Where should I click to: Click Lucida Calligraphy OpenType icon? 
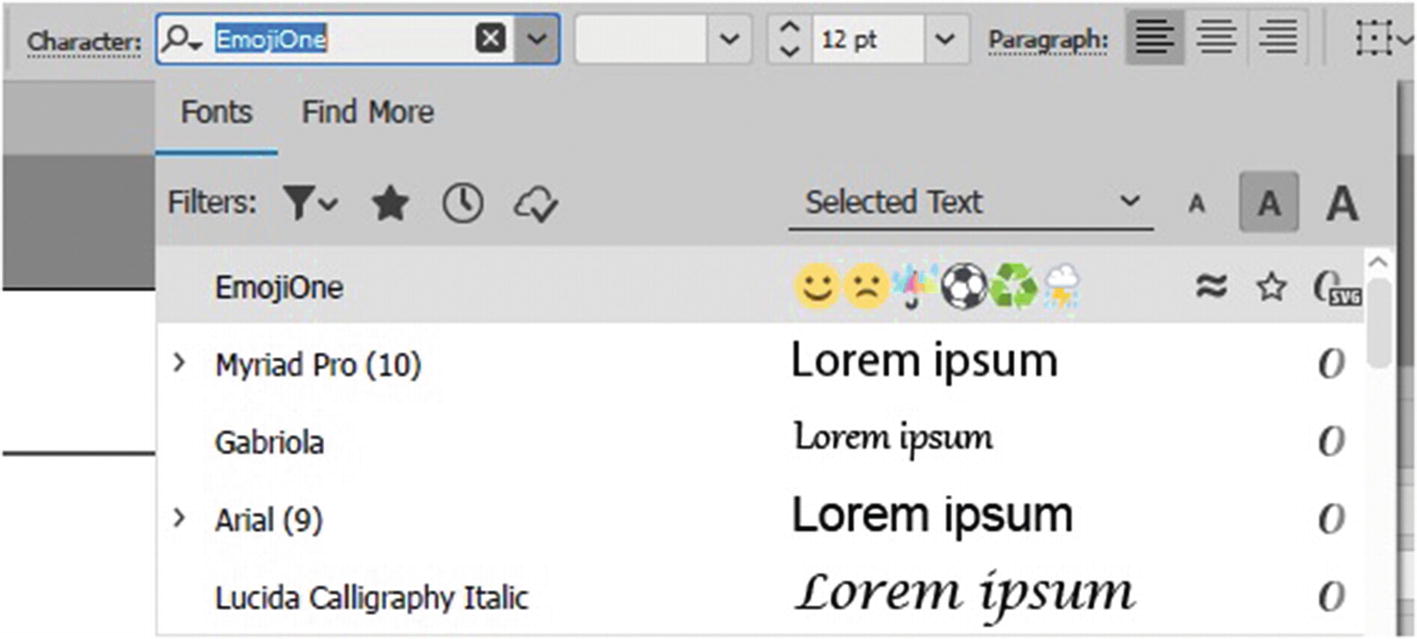coord(1331,597)
